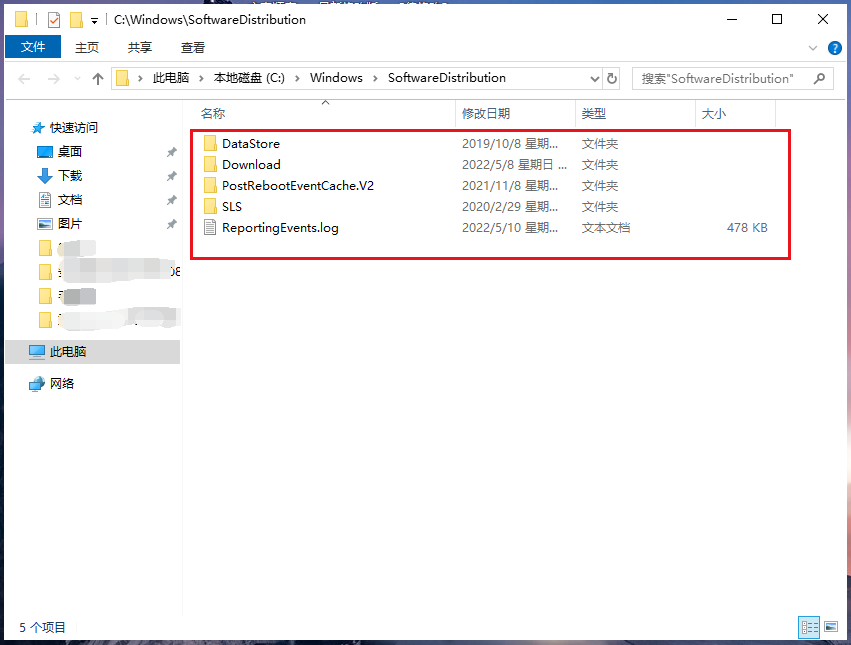
Task: Click the Help question mark icon
Action: click(x=835, y=47)
